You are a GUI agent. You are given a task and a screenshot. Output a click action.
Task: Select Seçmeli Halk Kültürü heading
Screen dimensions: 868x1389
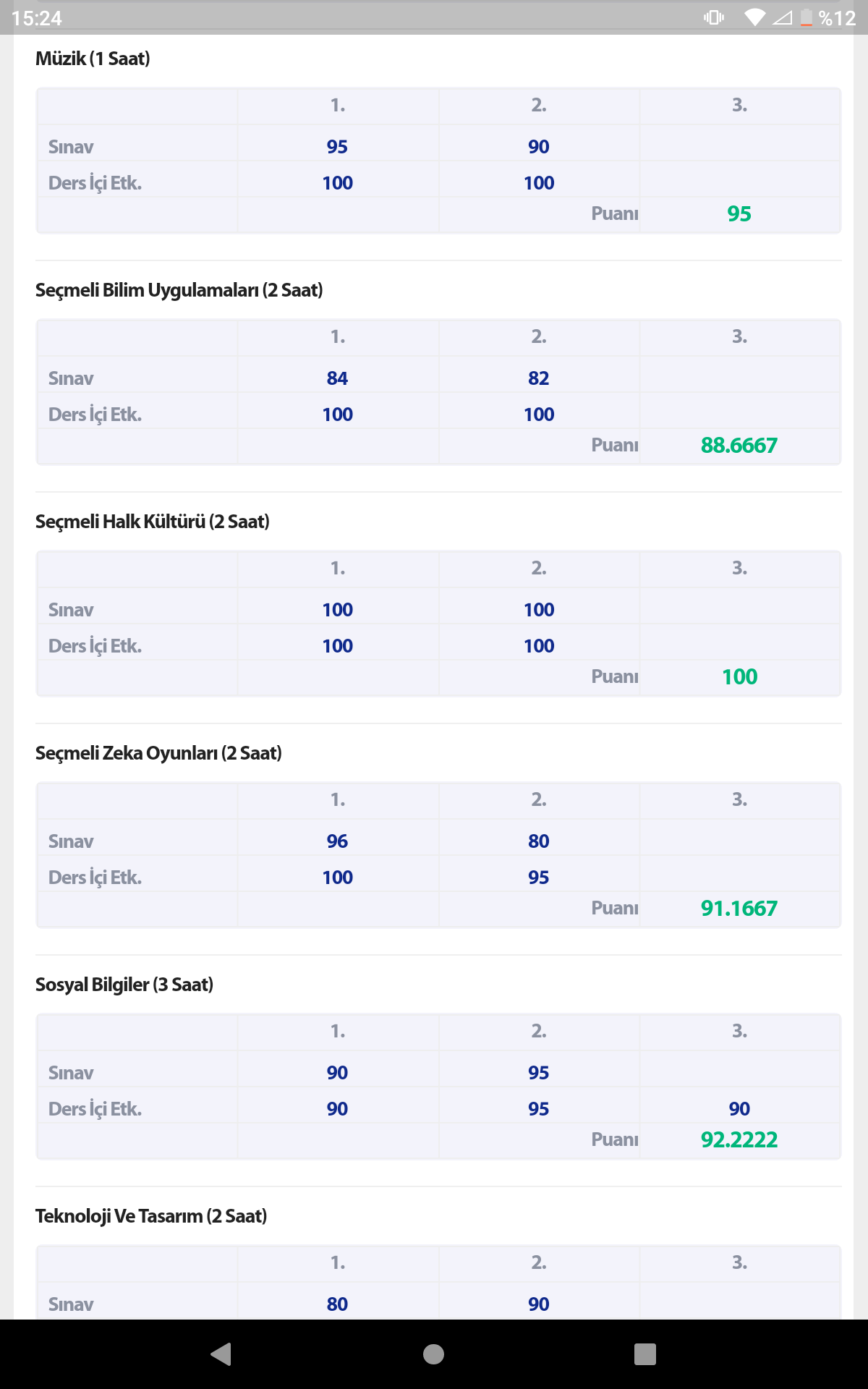click(152, 522)
